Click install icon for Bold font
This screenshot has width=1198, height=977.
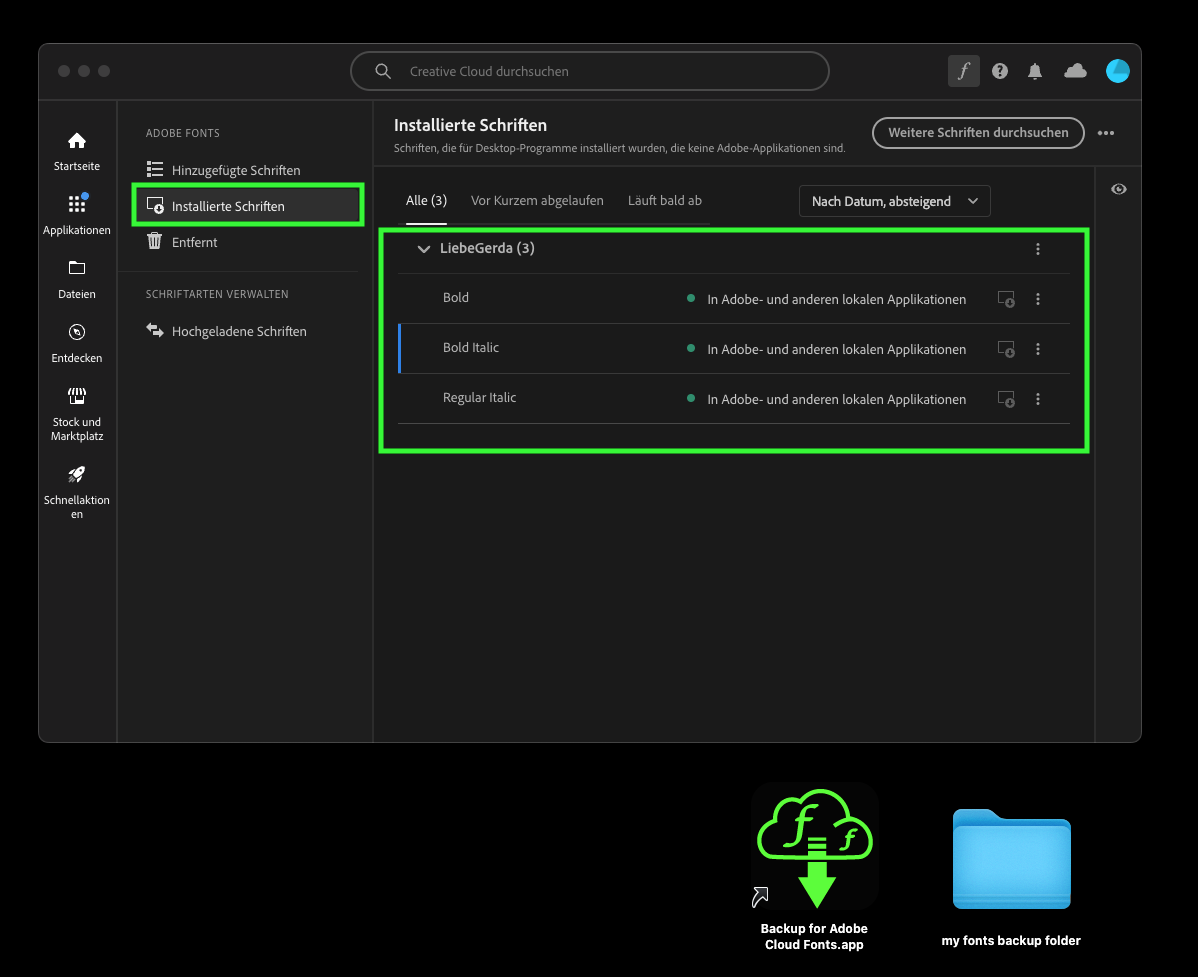coord(1006,299)
